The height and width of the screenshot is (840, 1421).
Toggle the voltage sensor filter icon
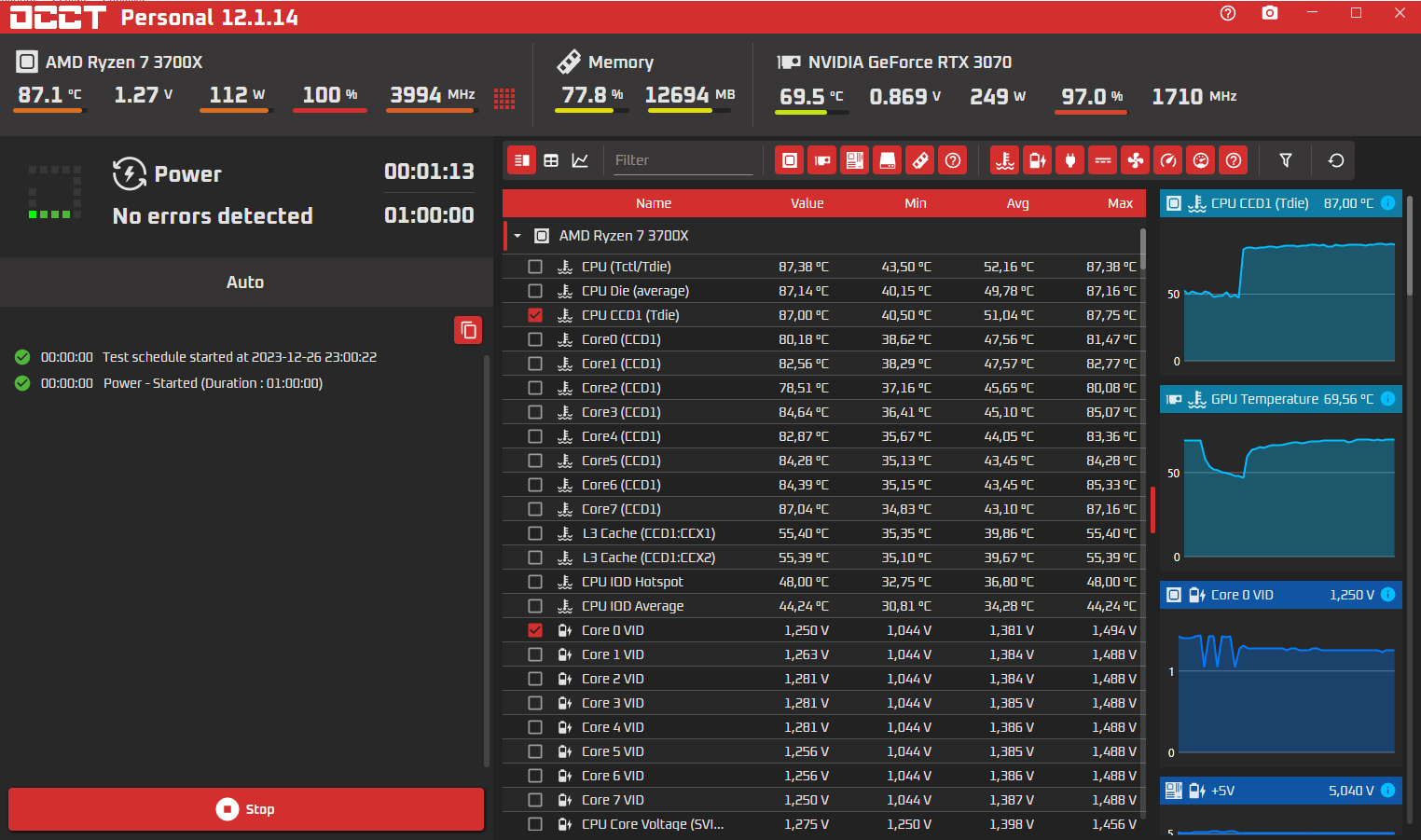click(1038, 160)
